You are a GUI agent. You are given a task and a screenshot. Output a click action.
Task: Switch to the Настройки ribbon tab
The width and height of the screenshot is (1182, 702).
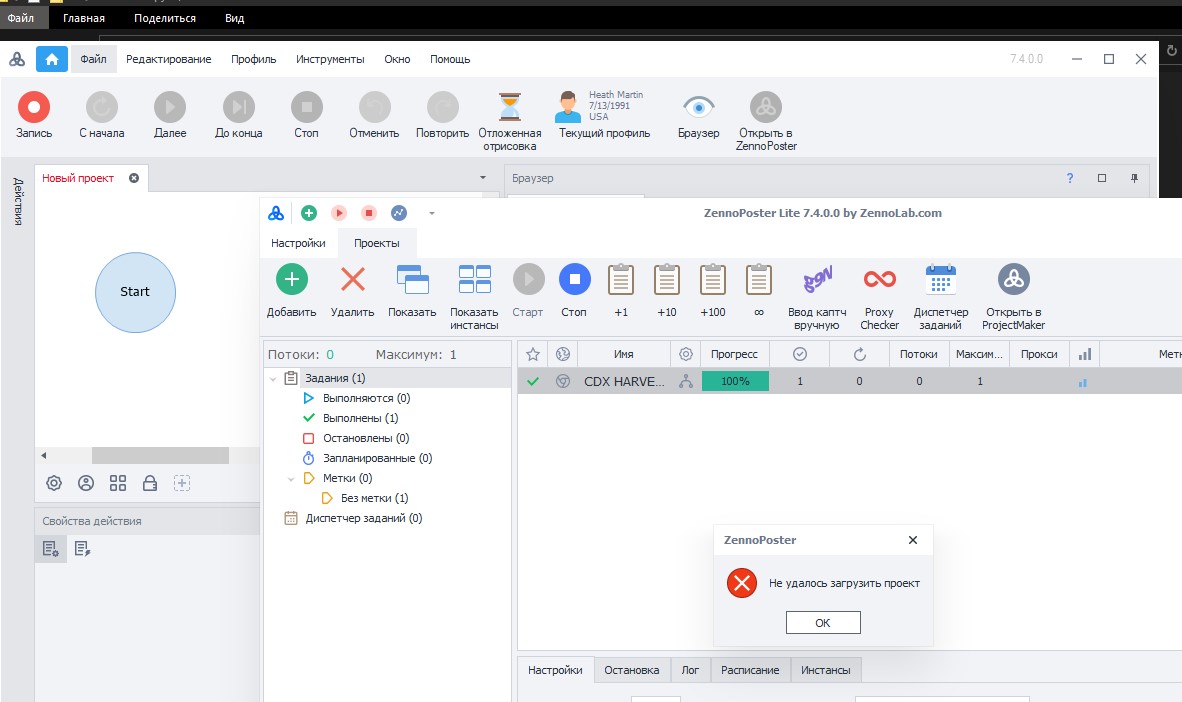tap(299, 243)
